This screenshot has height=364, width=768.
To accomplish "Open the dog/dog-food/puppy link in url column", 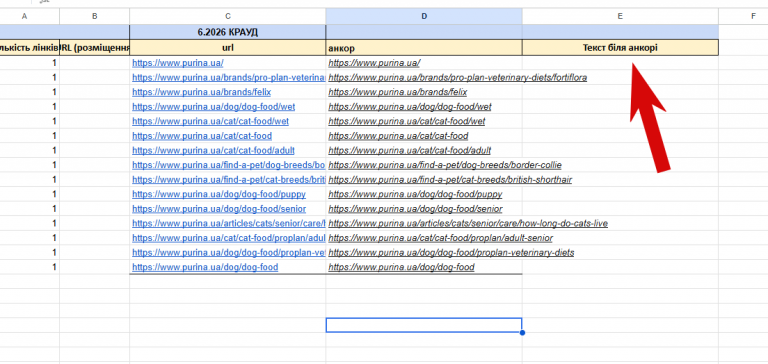I will tap(219, 194).
